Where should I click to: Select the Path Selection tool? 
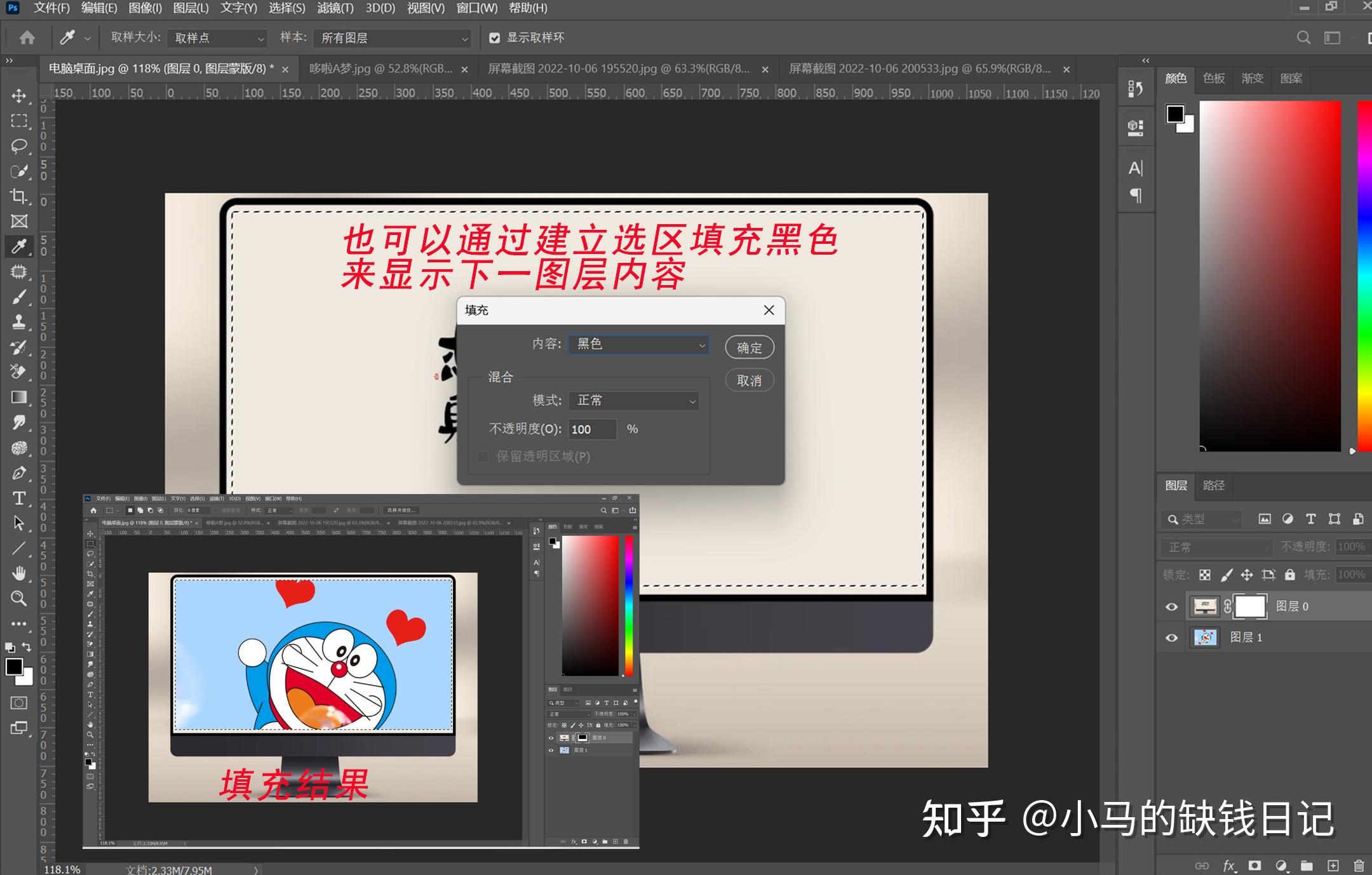click(19, 523)
